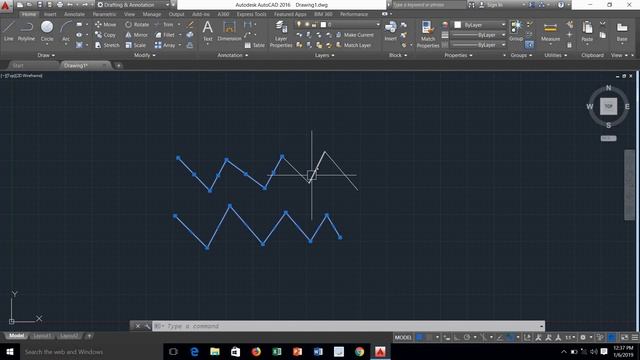640x360 pixels.
Task: Expand the Draw panel
Action: coord(46,55)
